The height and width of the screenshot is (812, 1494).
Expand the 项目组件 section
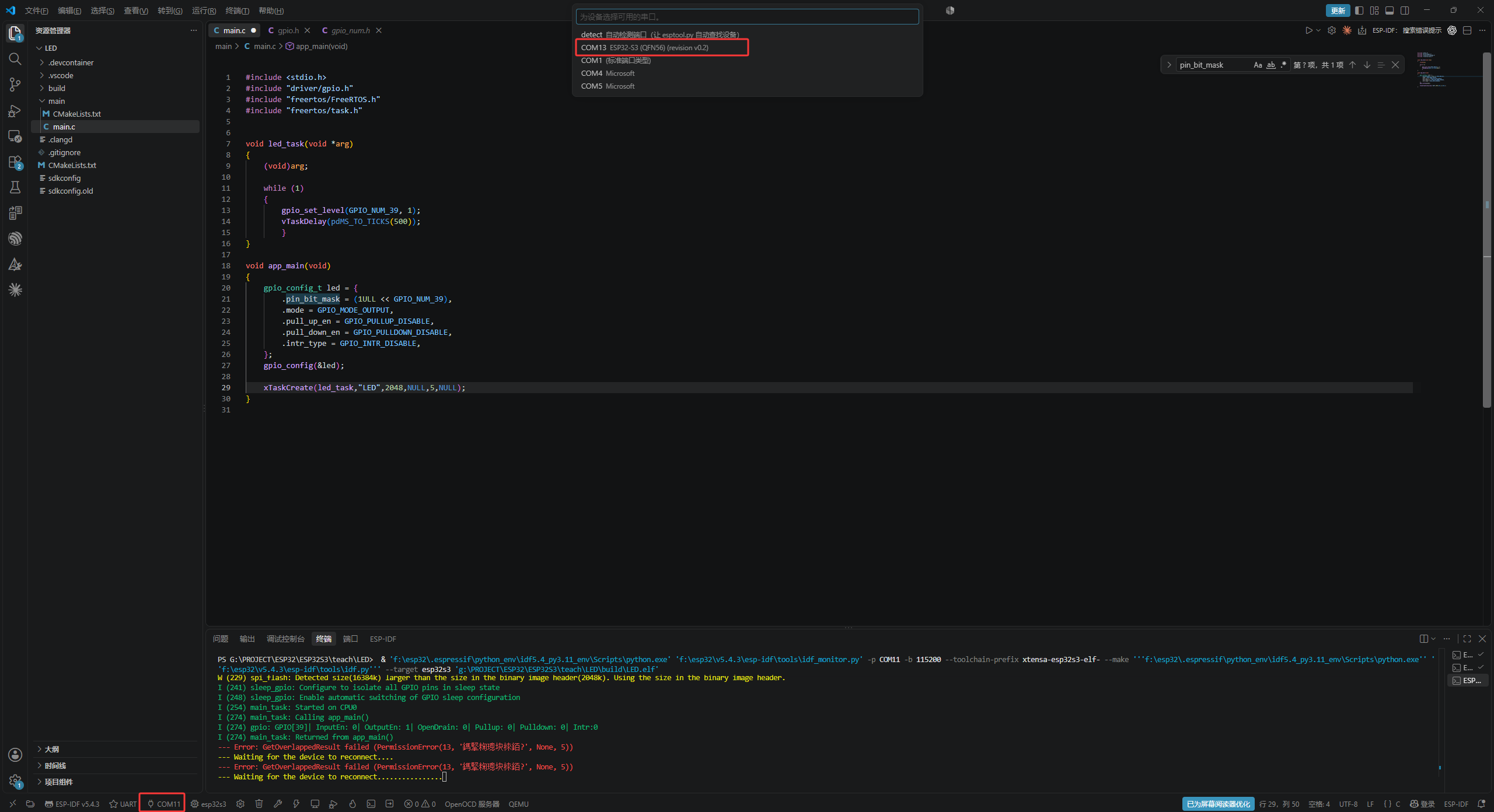click(58, 782)
